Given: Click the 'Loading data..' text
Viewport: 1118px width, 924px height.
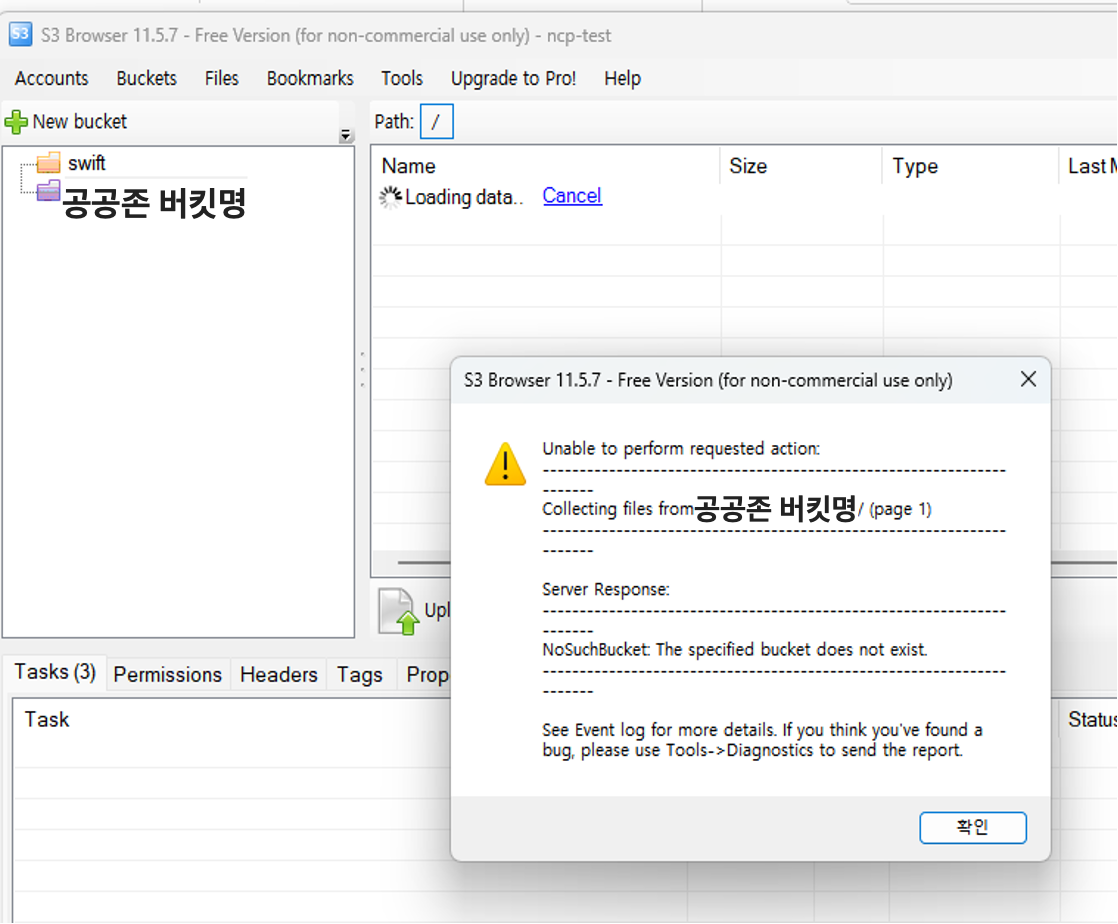Looking at the screenshot, I should [x=463, y=197].
